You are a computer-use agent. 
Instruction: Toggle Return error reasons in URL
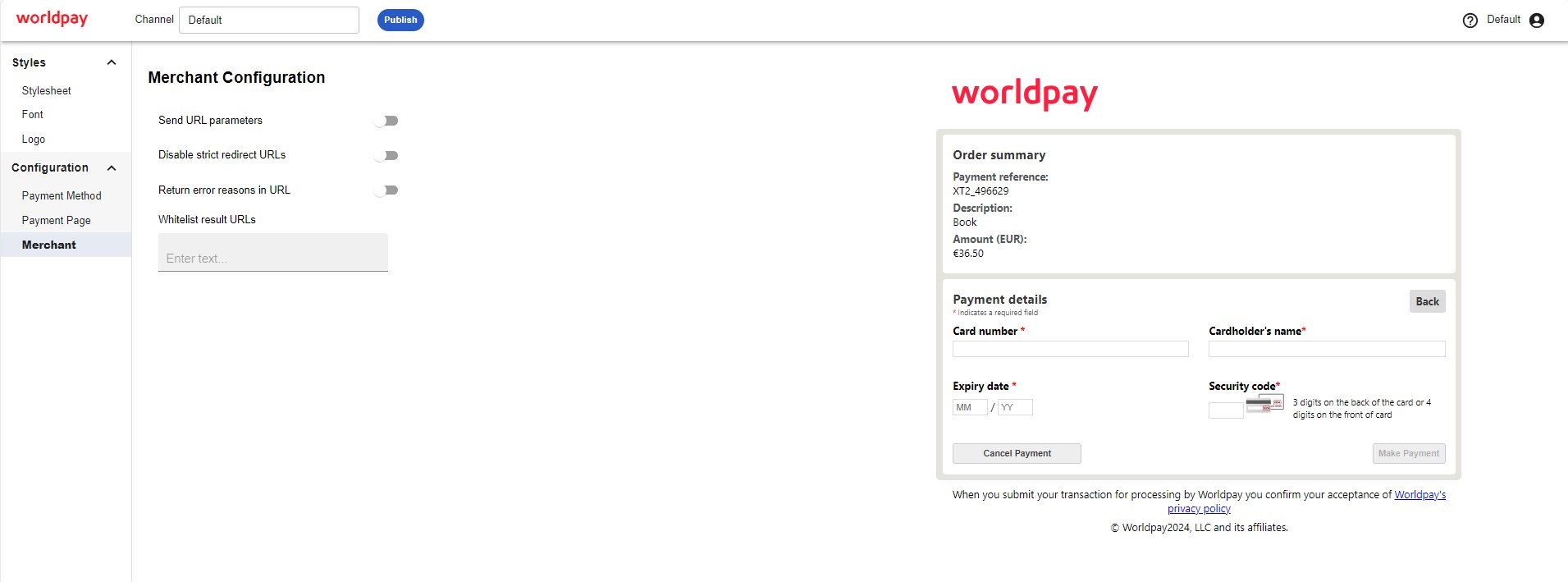point(386,190)
